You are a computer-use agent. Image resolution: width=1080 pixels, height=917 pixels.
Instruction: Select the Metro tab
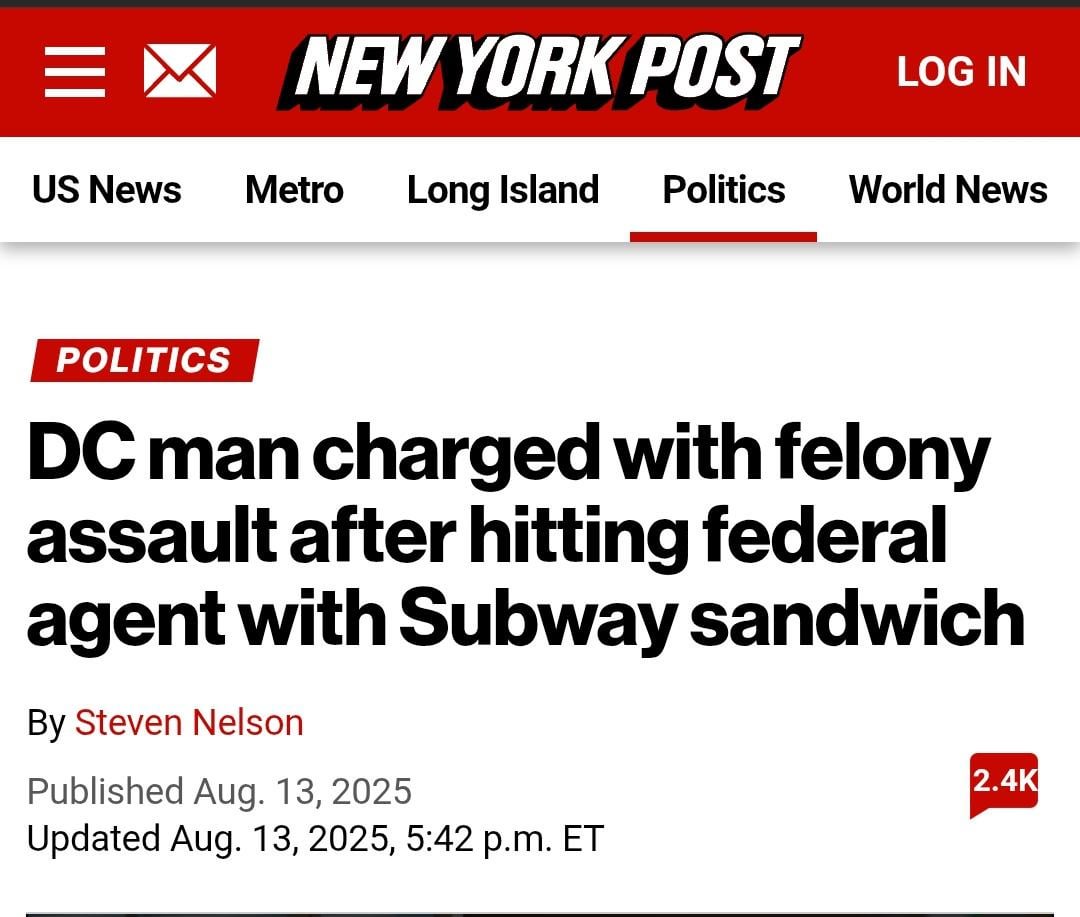pos(294,189)
